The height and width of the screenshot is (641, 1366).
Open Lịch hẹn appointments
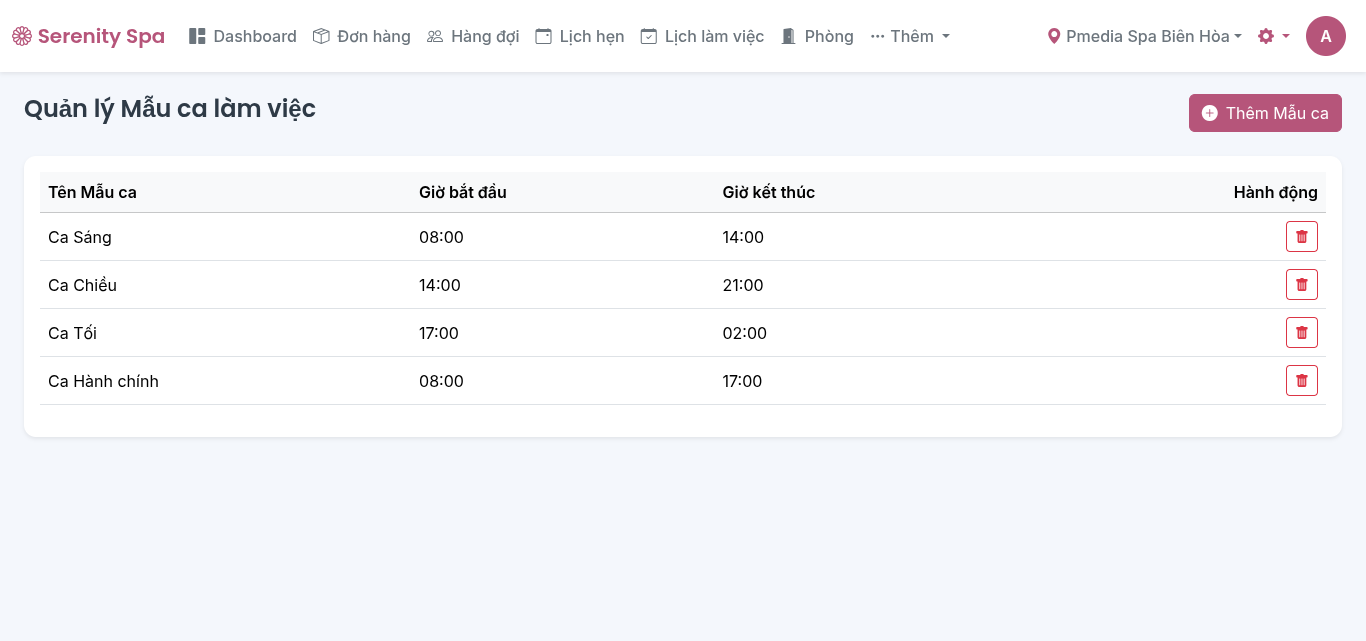pos(580,36)
